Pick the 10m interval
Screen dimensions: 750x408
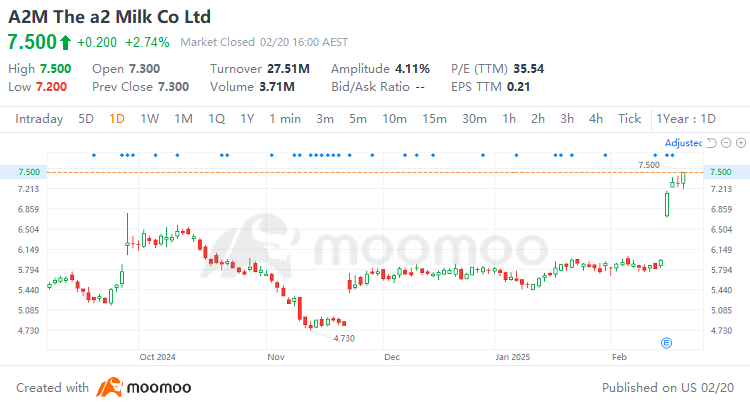tap(395, 119)
